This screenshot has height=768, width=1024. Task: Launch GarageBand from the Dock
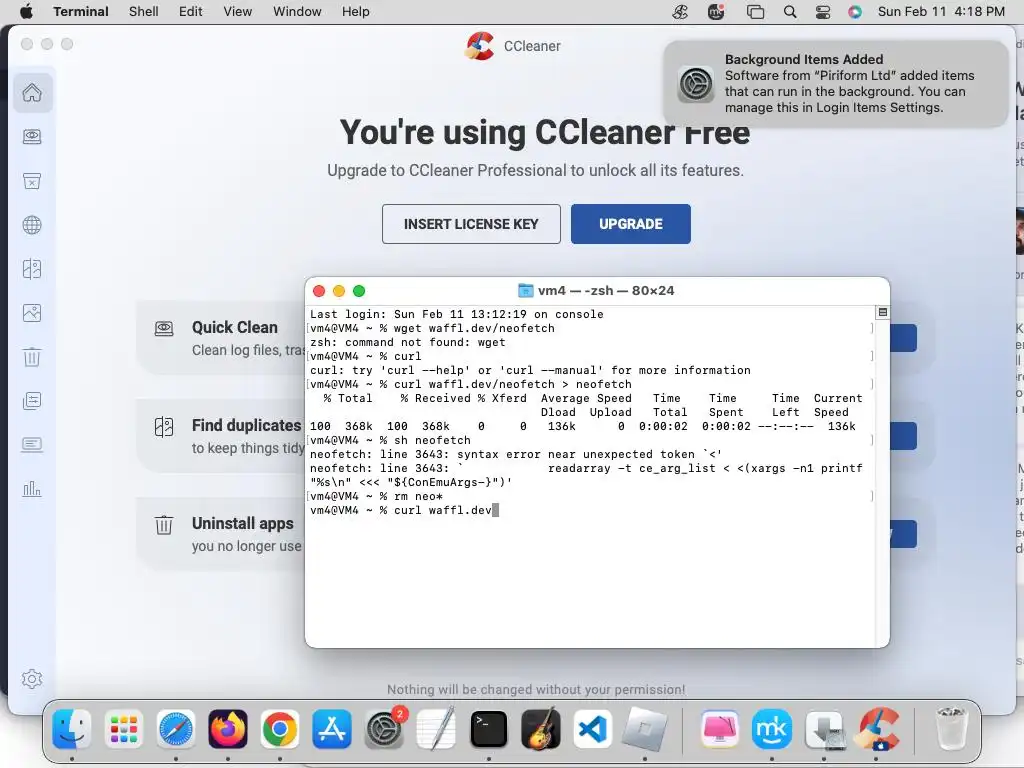point(541,729)
